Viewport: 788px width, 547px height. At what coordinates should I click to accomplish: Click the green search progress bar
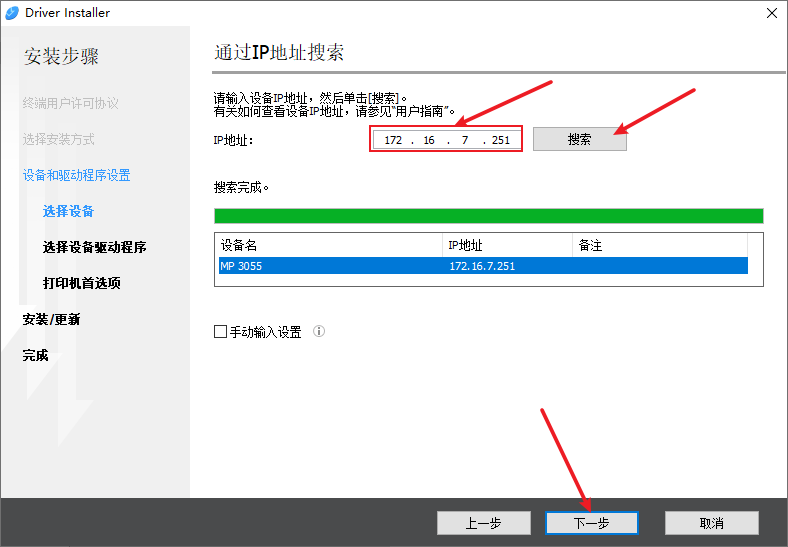[x=488, y=216]
